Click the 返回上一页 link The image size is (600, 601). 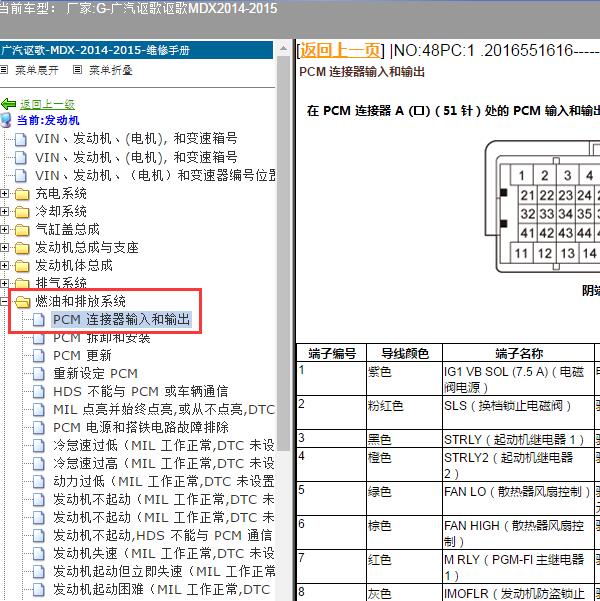340,50
